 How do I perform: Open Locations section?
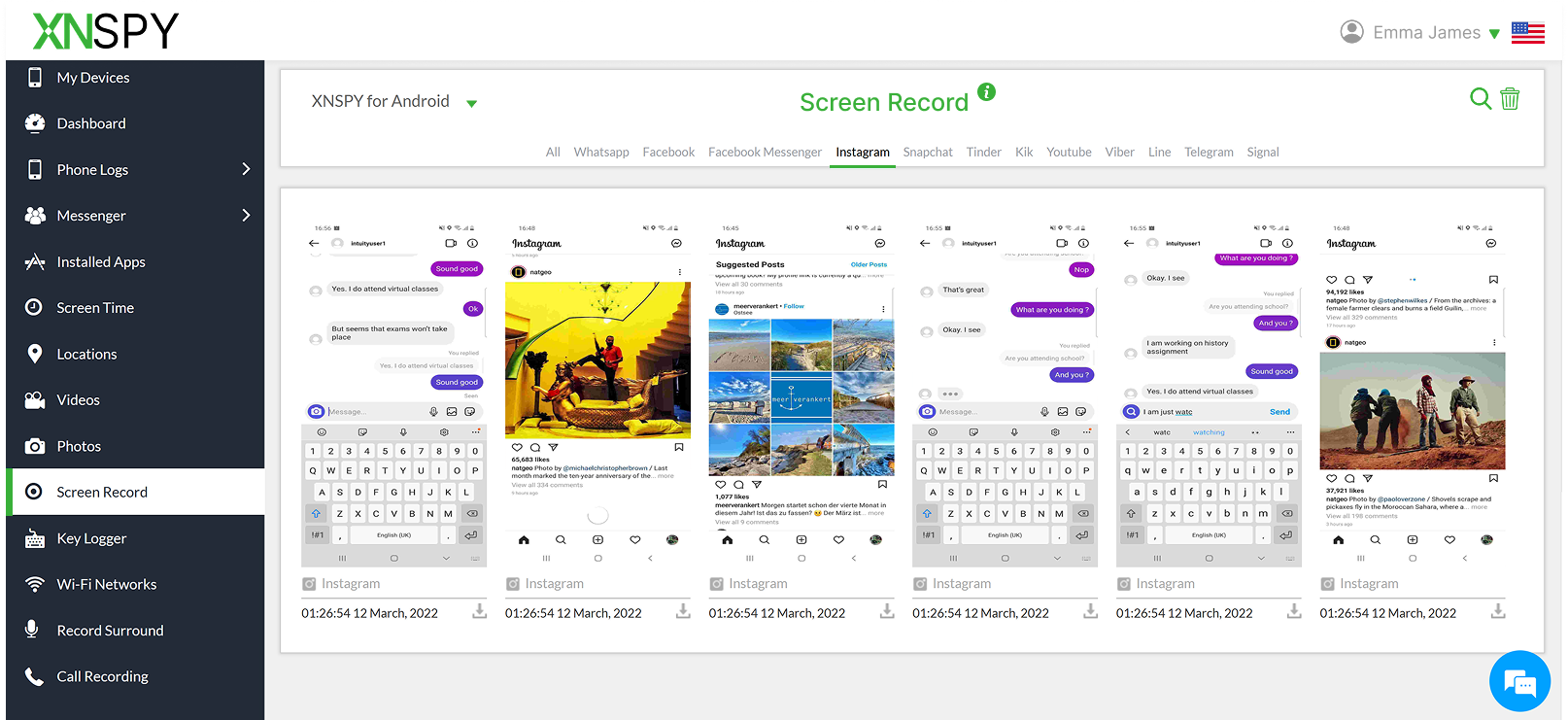[x=135, y=355]
